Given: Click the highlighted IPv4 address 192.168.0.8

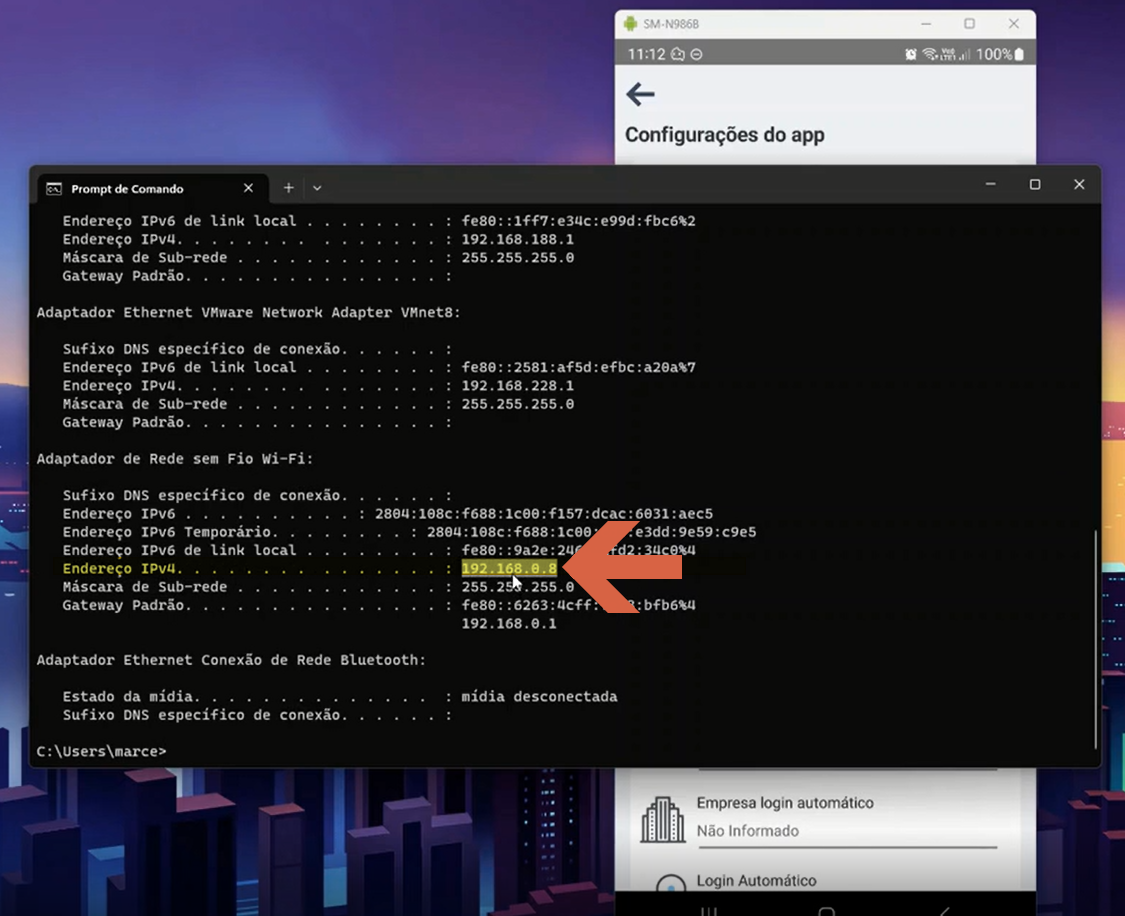Looking at the screenshot, I should click(509, 568).
